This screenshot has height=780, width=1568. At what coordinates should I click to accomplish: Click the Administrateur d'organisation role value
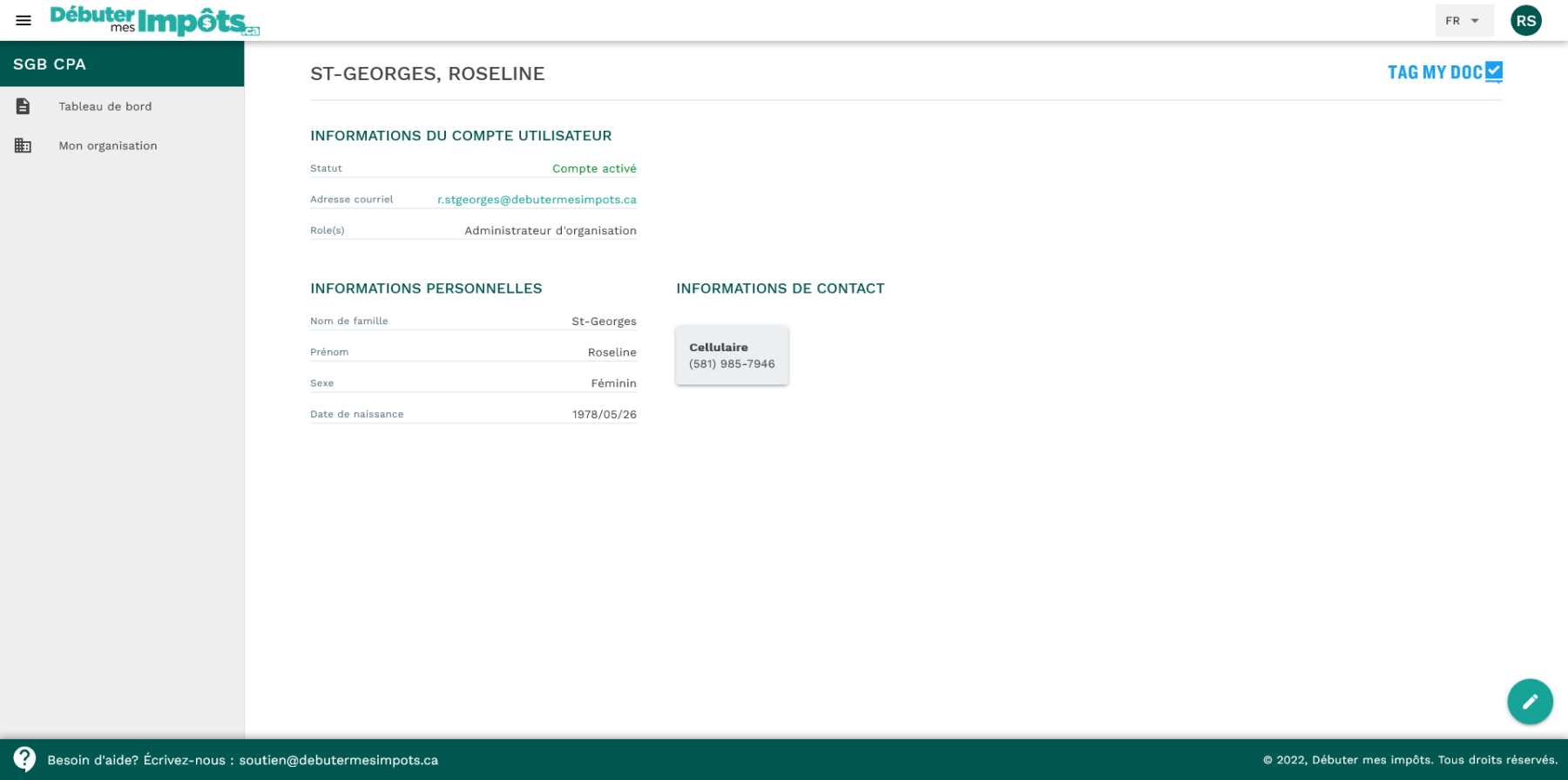(551, 230)
